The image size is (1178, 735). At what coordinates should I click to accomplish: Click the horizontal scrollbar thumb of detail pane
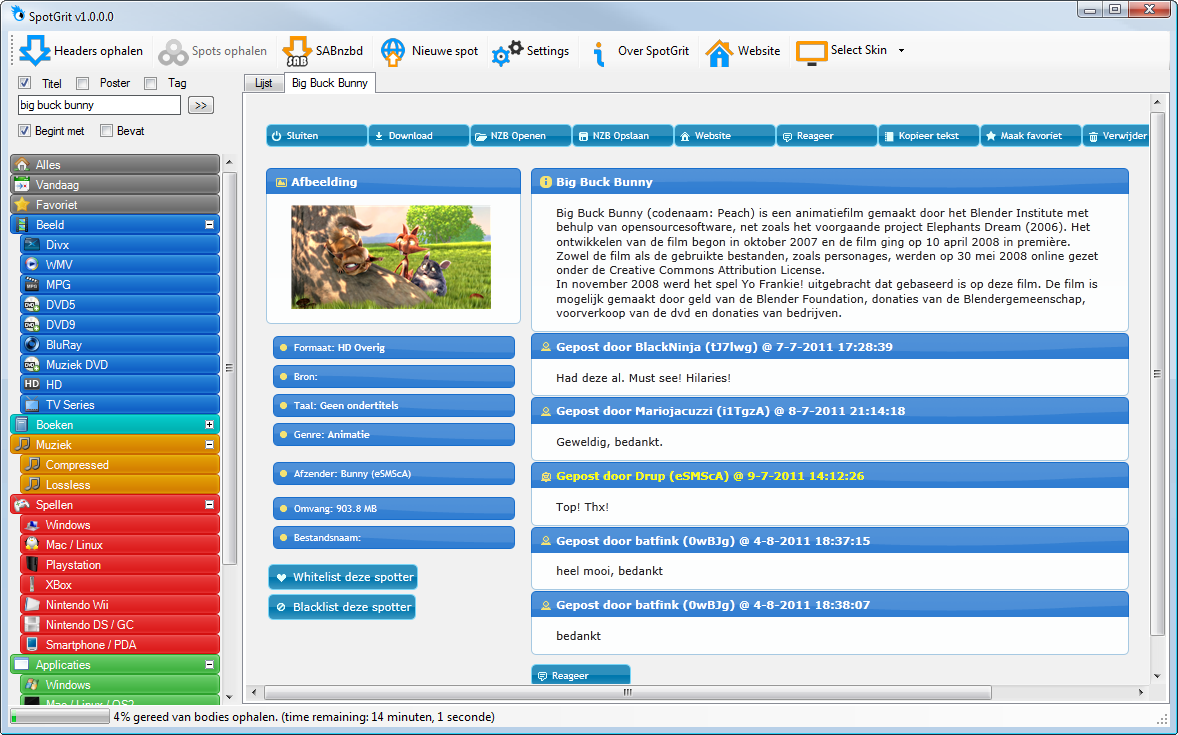point(628,692)
